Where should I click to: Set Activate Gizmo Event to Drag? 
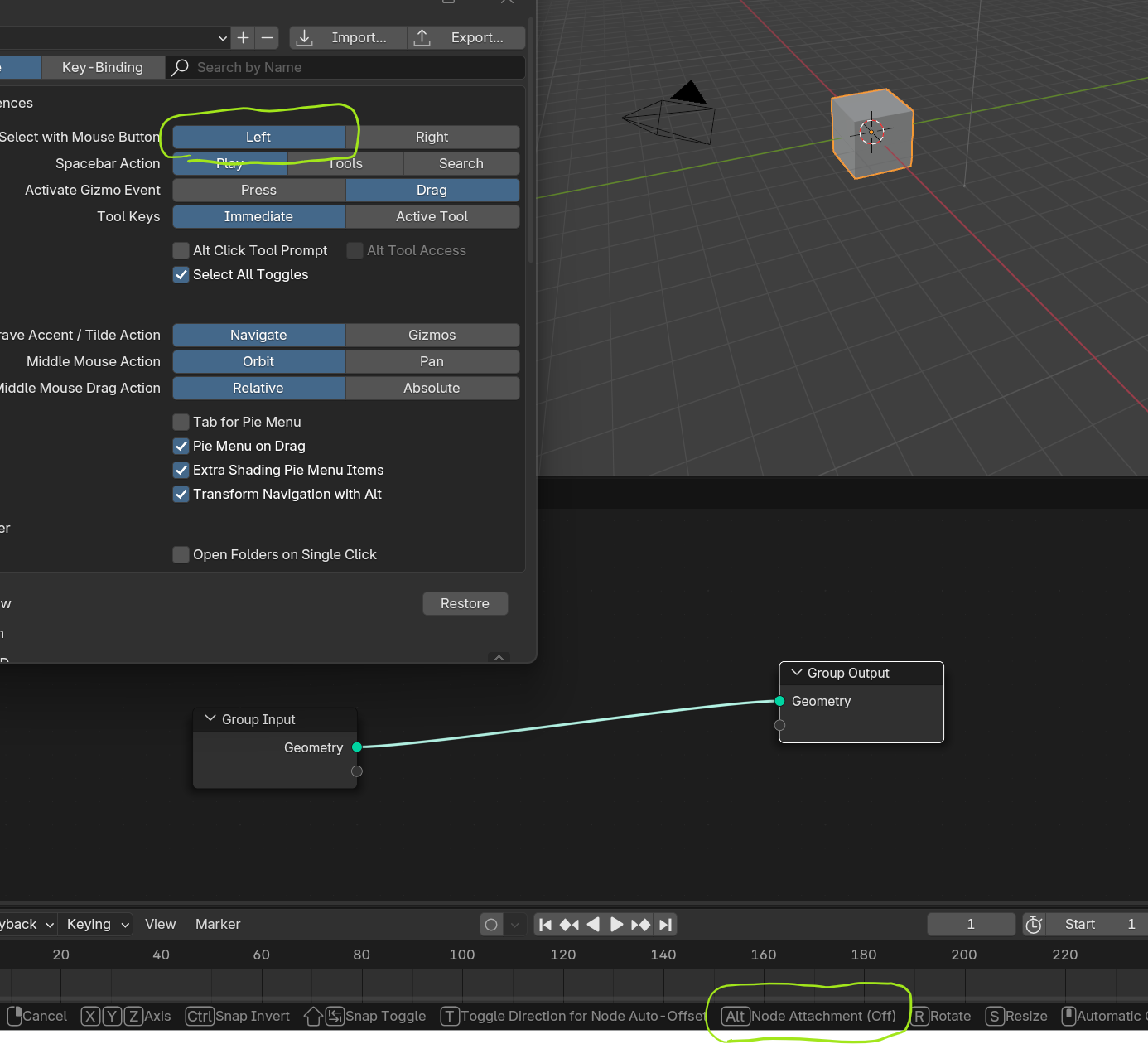click(432, 190)
